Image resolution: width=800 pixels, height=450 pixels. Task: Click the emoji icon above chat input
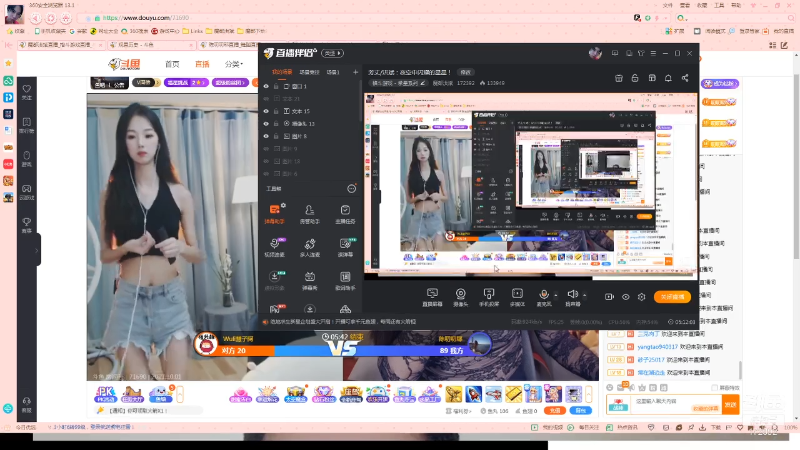pos(610,388)
